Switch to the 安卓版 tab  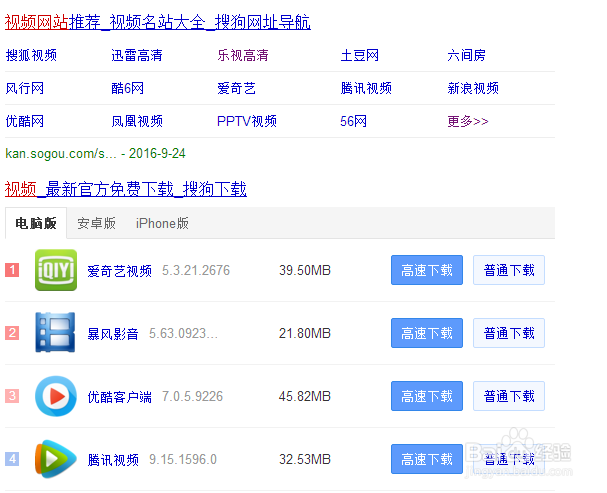pos(96,223)
